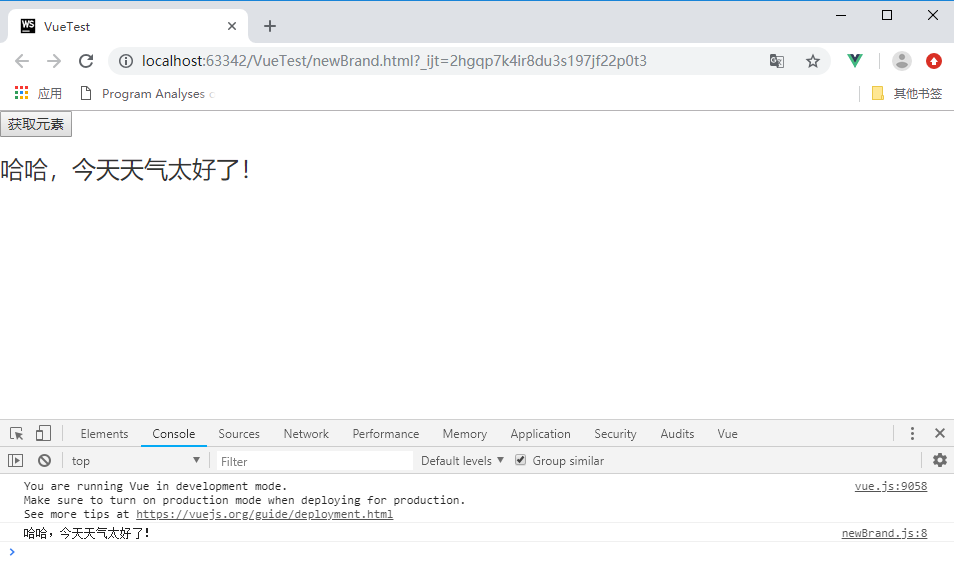
Task: Open DevTools more options menu
Action: 912,433
